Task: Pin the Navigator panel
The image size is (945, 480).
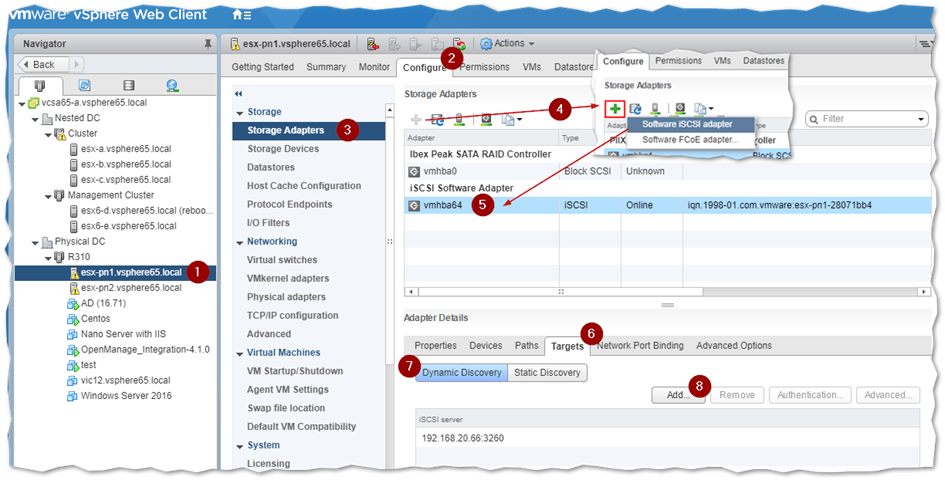Action: coord(208,44)
